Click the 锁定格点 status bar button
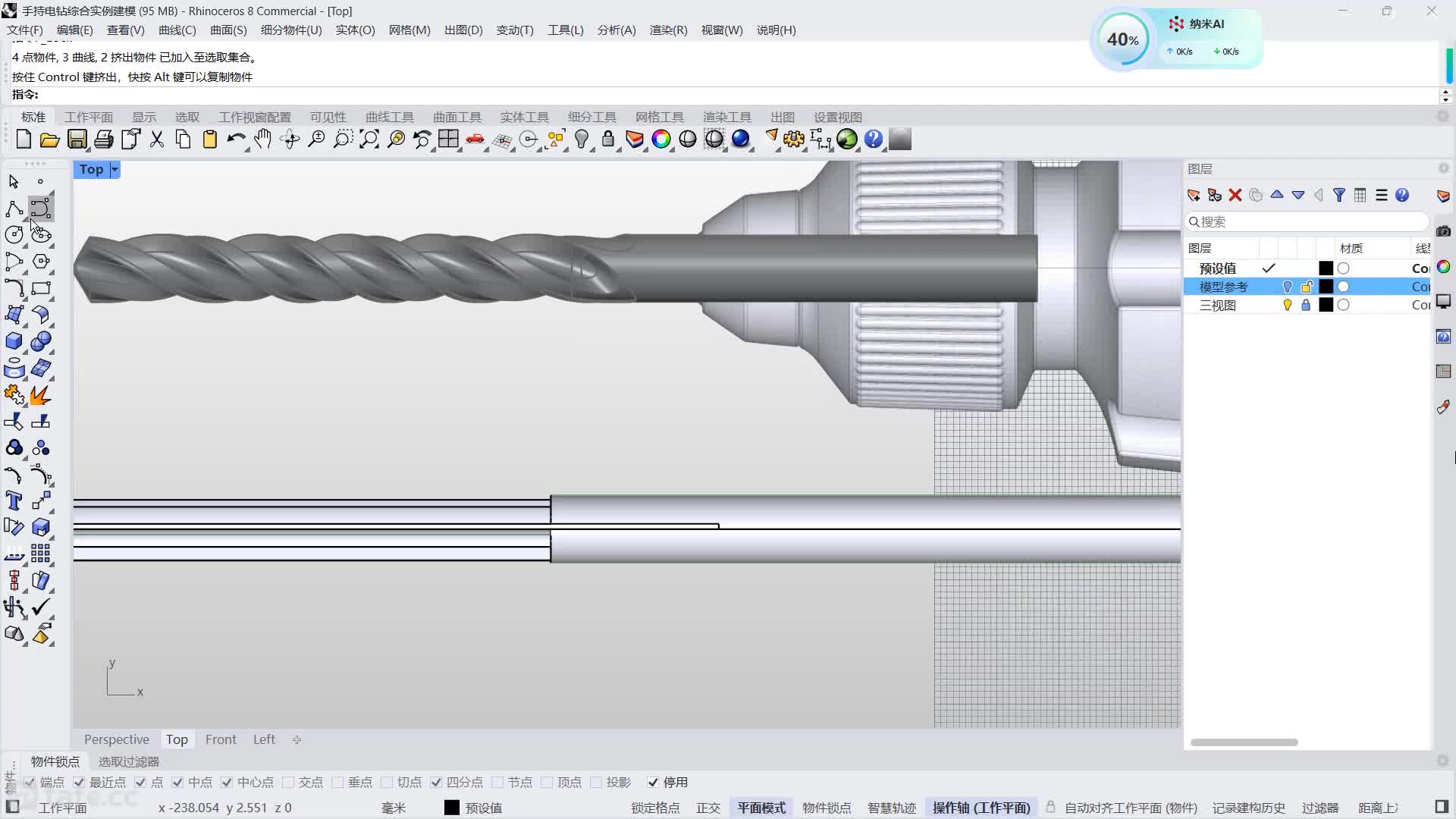Viewport: 1456px width, 819px height. tap(655, 808)
